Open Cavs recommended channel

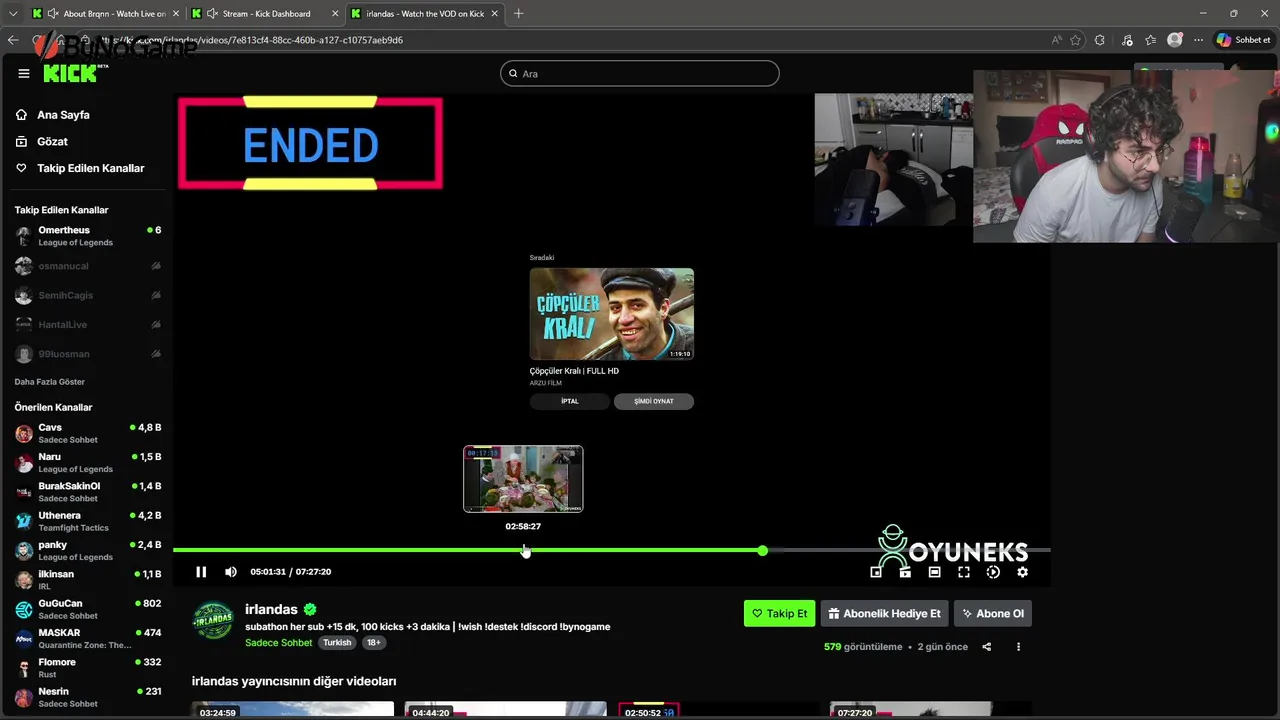pyautogui.click(x=88, y=433)
